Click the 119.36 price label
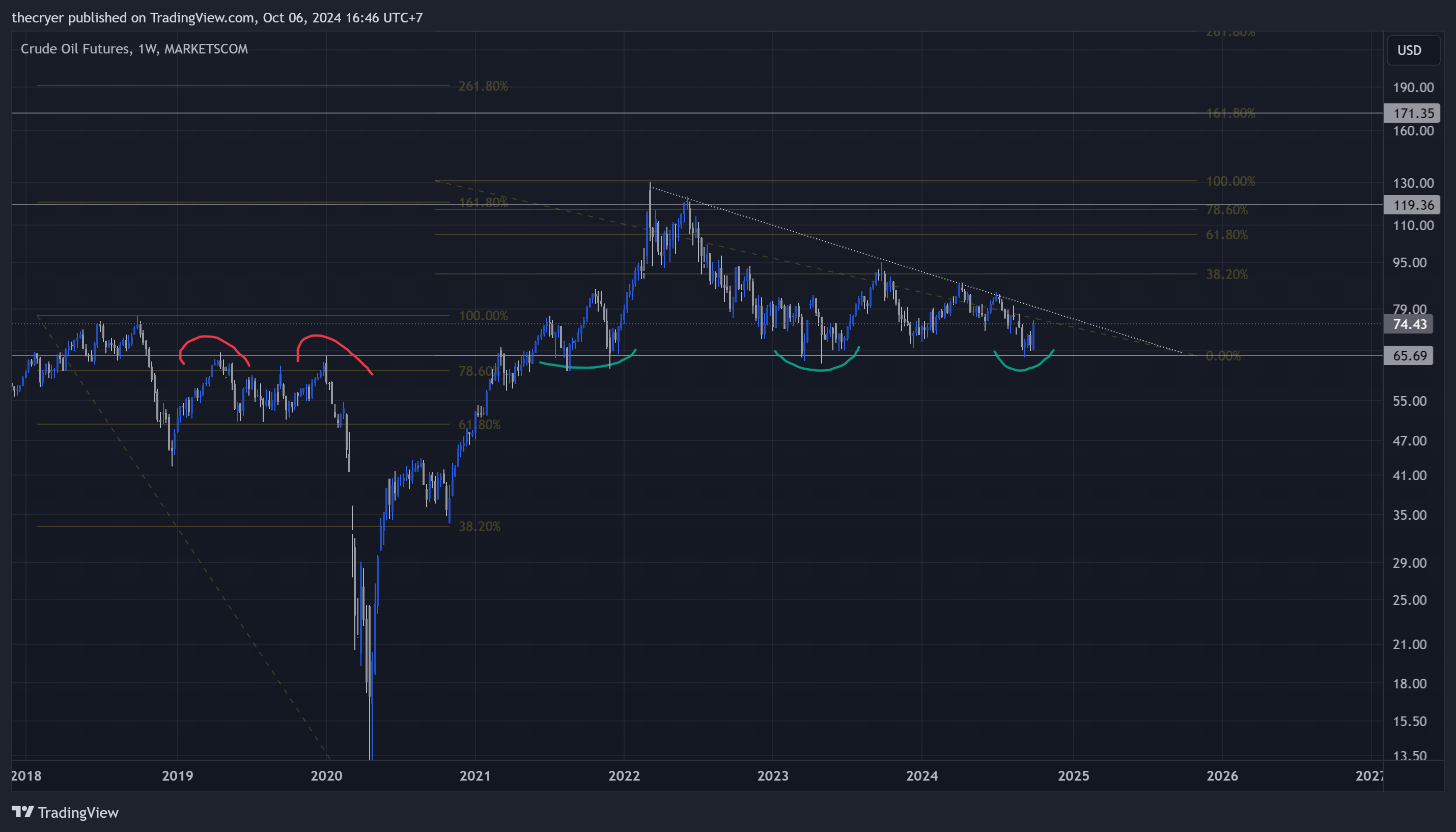This screenshot has height=832, width=1456. [x=1411, y=205]
